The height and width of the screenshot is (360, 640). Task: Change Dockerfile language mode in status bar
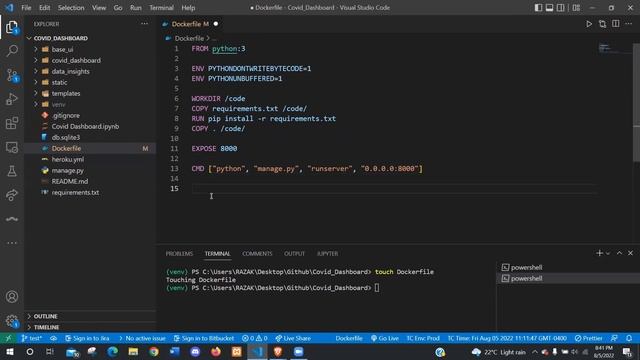(349, 338)
